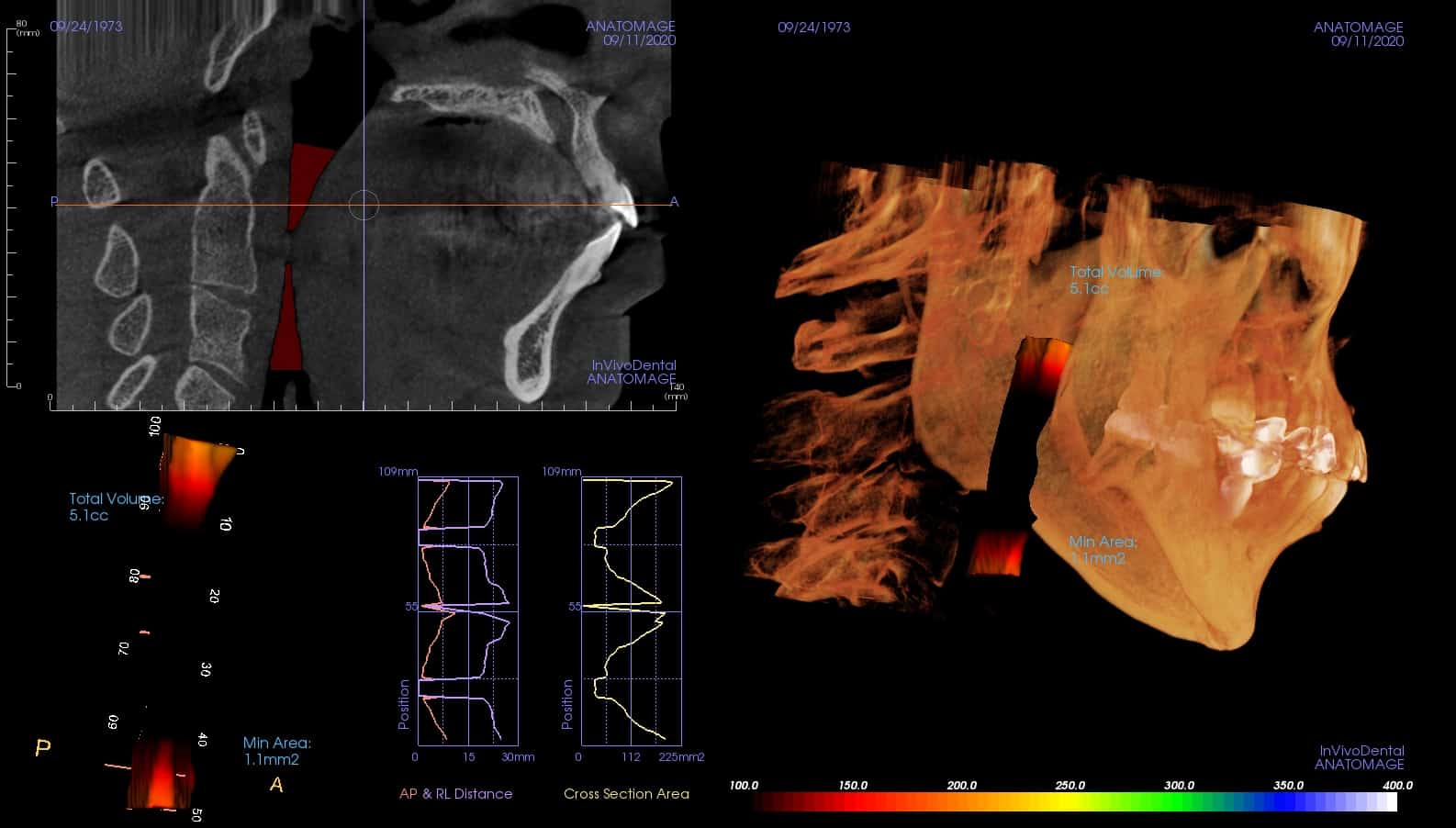Viewport: 1456px width, 828px height.
Task: Click the A anterior marker on sagittal slice line
Action: point(674,202)
